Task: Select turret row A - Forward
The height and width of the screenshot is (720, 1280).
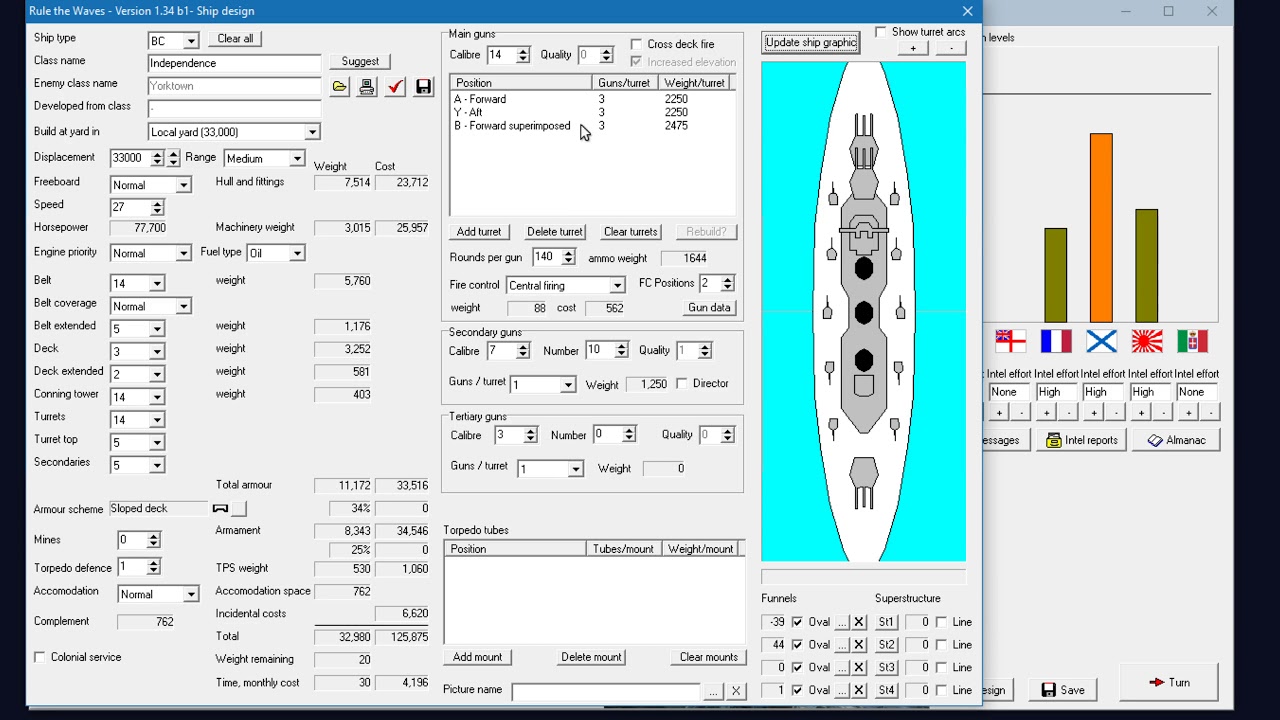Action: (593, 99)
